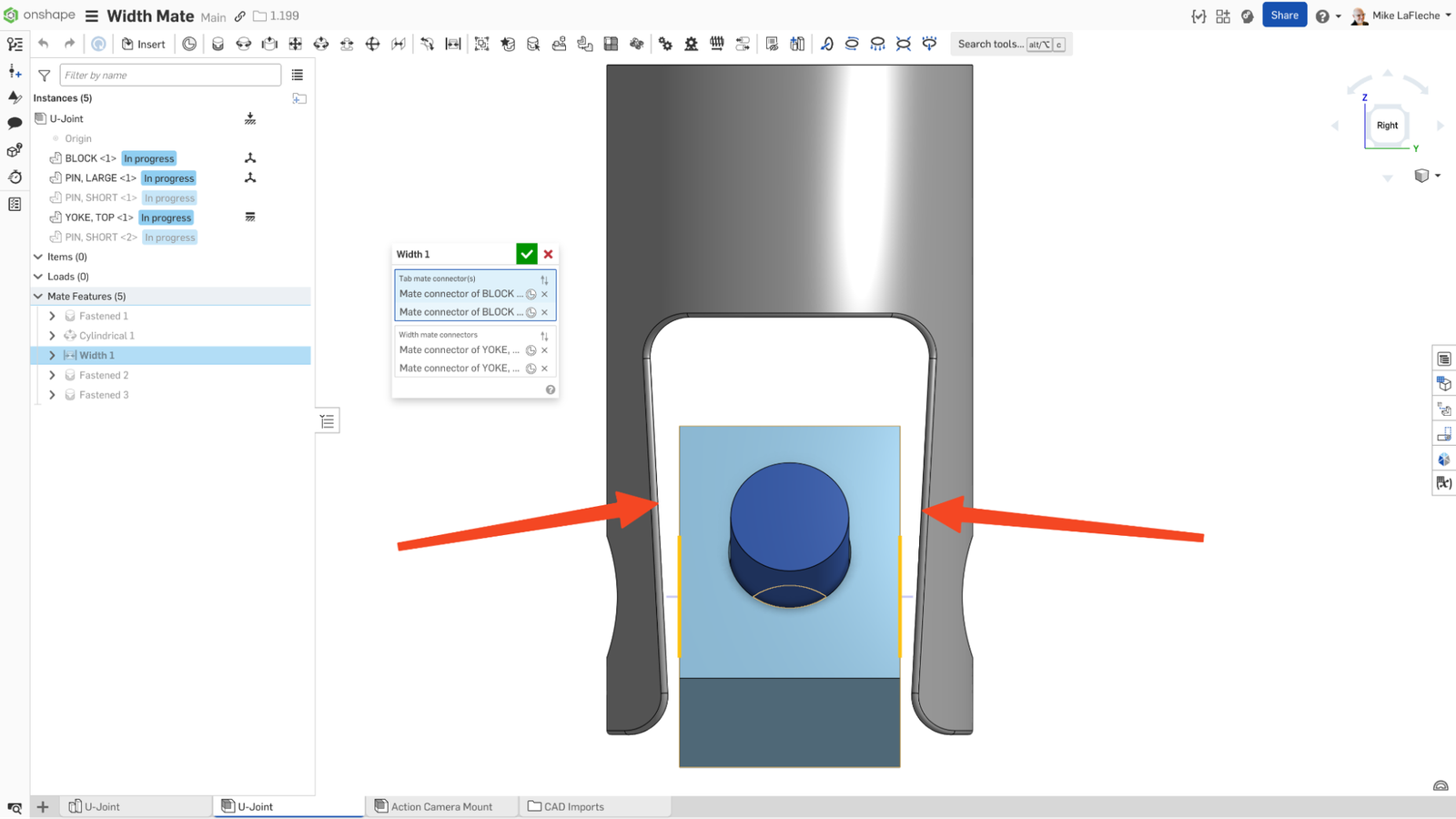Open the comments panel from the left sidebar
The image size is (1456, 819).
[14, 122]
